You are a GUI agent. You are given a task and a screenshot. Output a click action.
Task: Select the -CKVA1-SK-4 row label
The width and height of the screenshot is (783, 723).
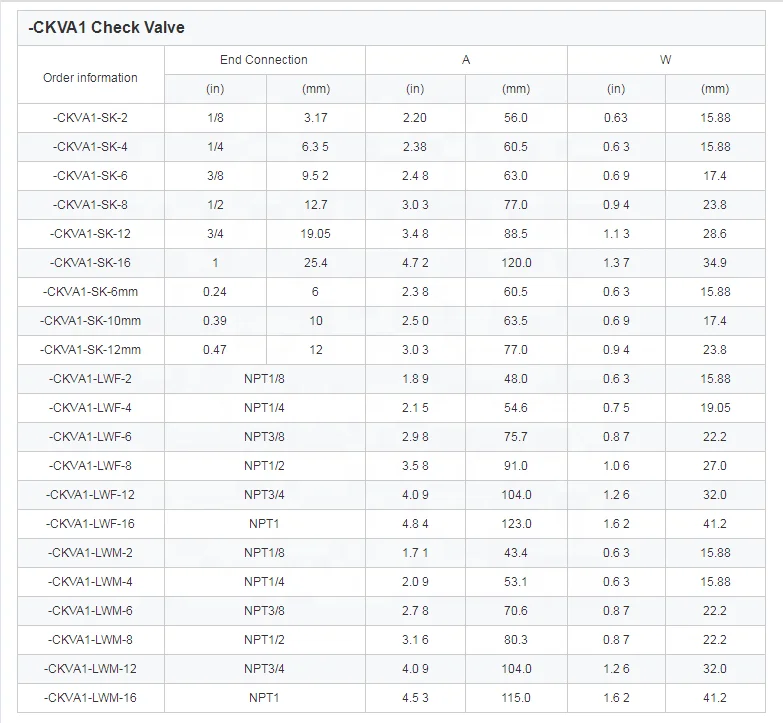click(x=90, y=147)
